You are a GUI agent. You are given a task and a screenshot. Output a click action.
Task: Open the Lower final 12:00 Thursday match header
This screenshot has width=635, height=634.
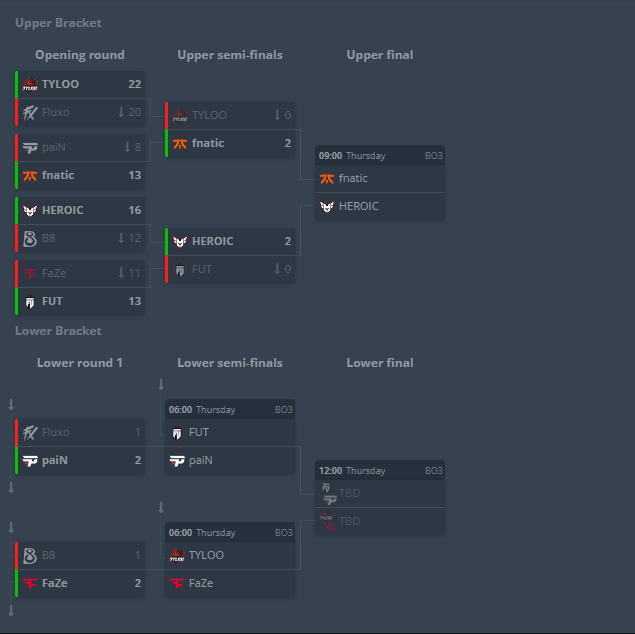click(379, 471)
